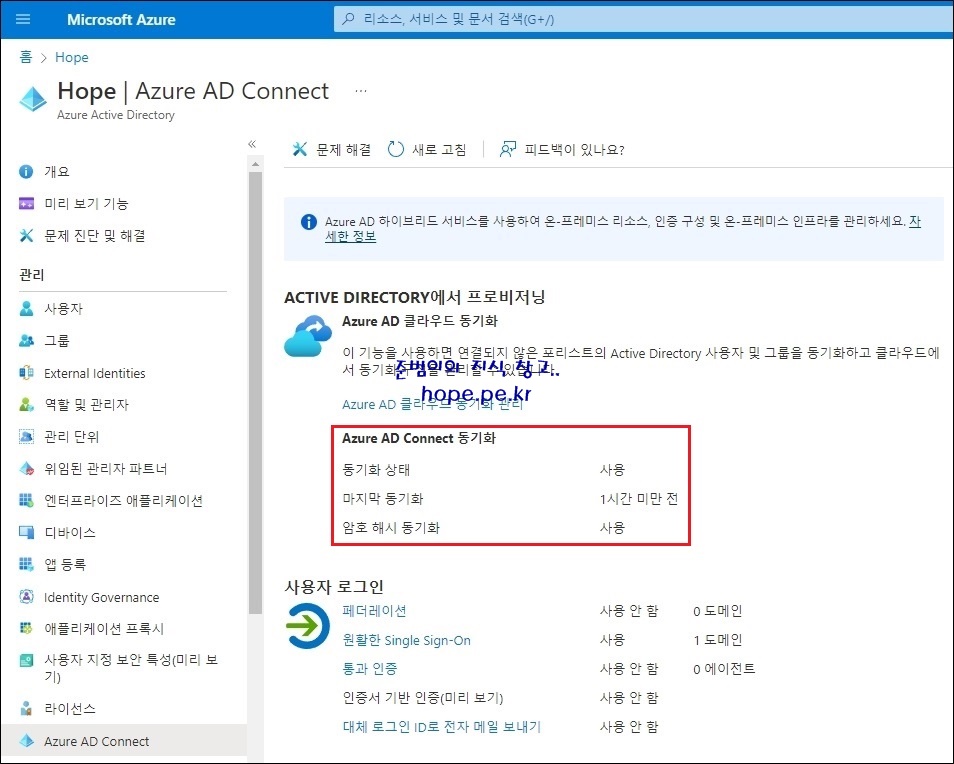
Task: Click the 앱 등록 icon
Action: 26,564
